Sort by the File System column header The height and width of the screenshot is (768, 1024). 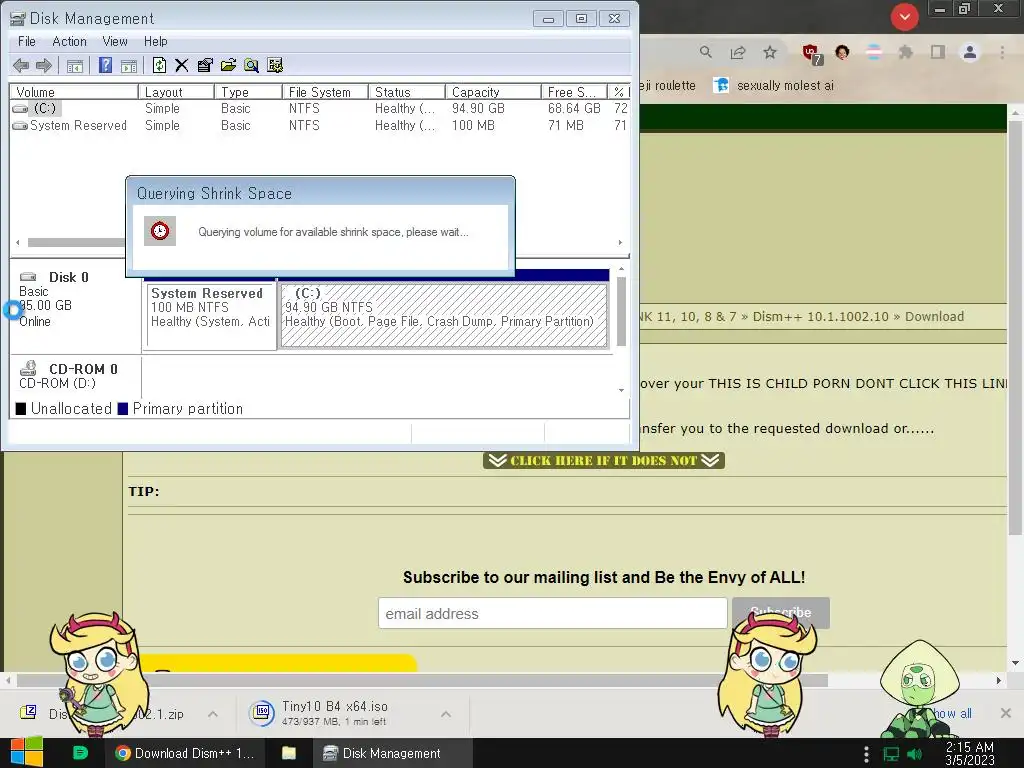(325, 92)
